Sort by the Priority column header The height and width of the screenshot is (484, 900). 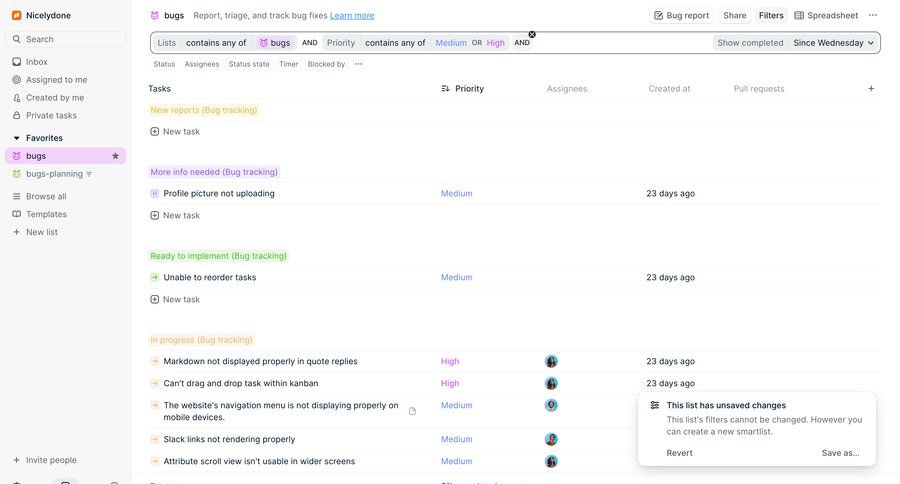pyautogui.click(x=463, y=88)
